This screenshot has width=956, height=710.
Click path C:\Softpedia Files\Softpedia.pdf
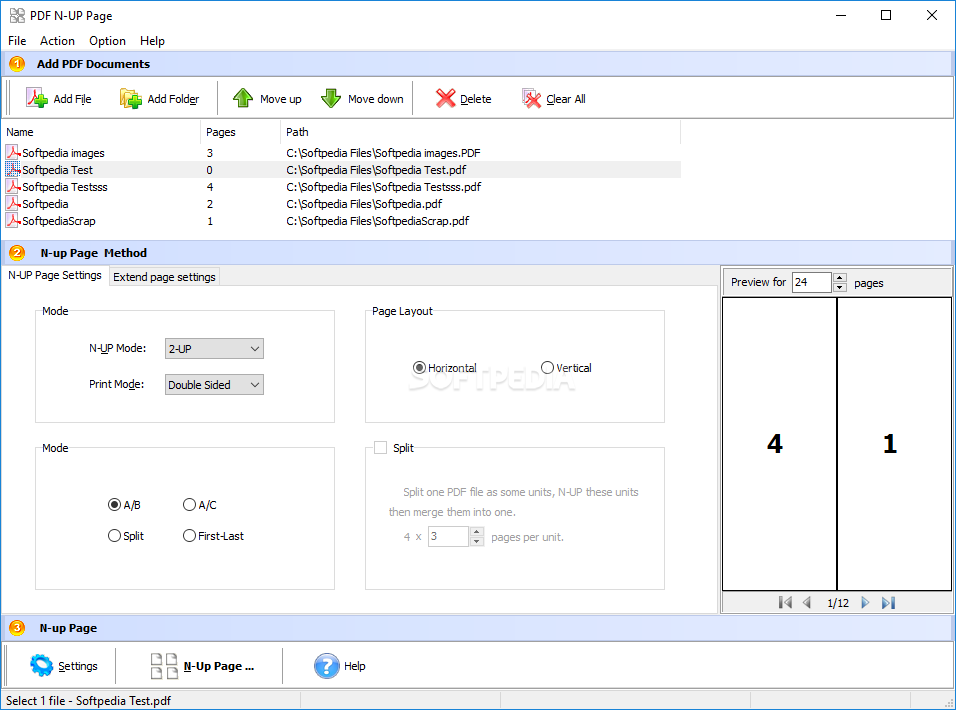364,204
